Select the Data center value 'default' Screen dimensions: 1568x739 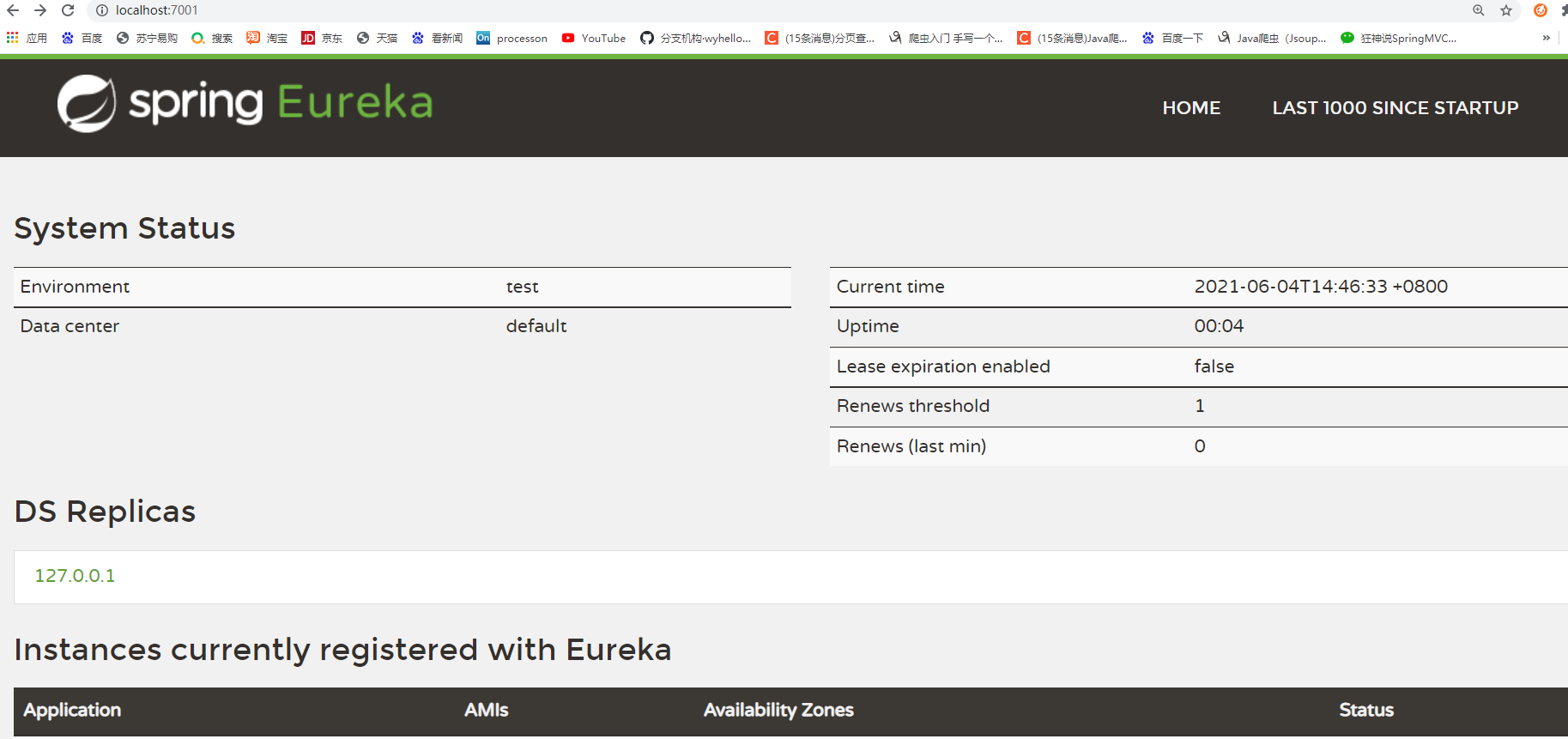click(x=536, y=326)
